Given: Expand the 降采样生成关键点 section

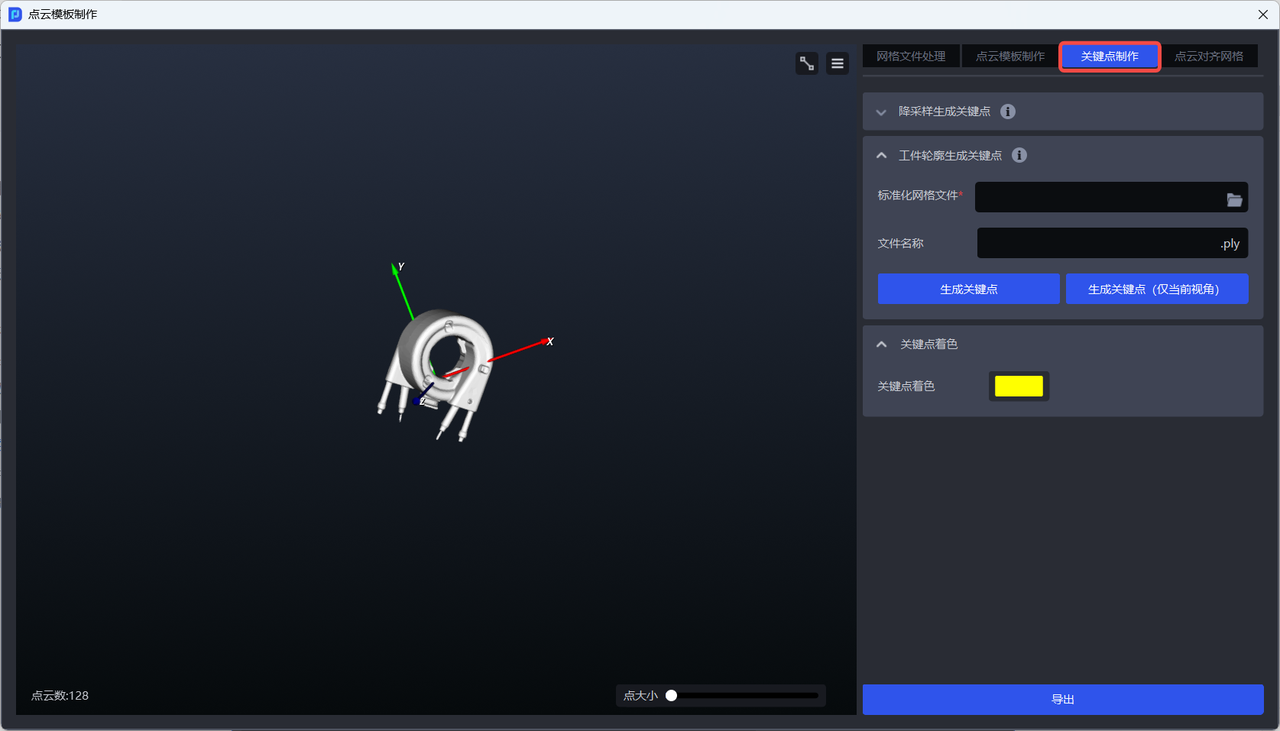Looking at the screenshot, I should 881,112.
